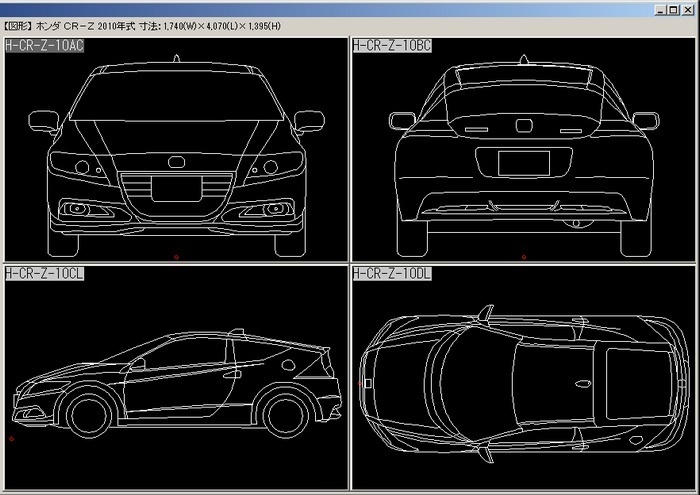Screen dimensions: 700x495
Task: Open the top view car drawing thumbnail
Action: (523, 378)
